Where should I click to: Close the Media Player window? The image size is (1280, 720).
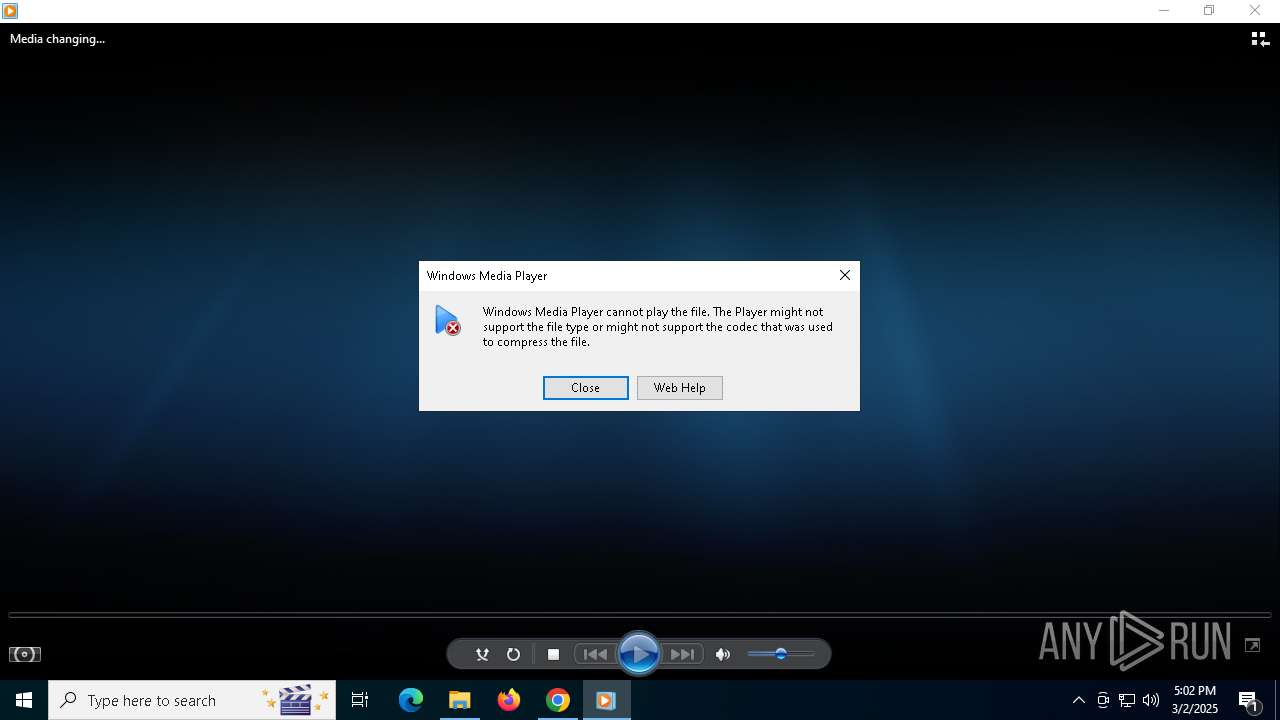1255,11
